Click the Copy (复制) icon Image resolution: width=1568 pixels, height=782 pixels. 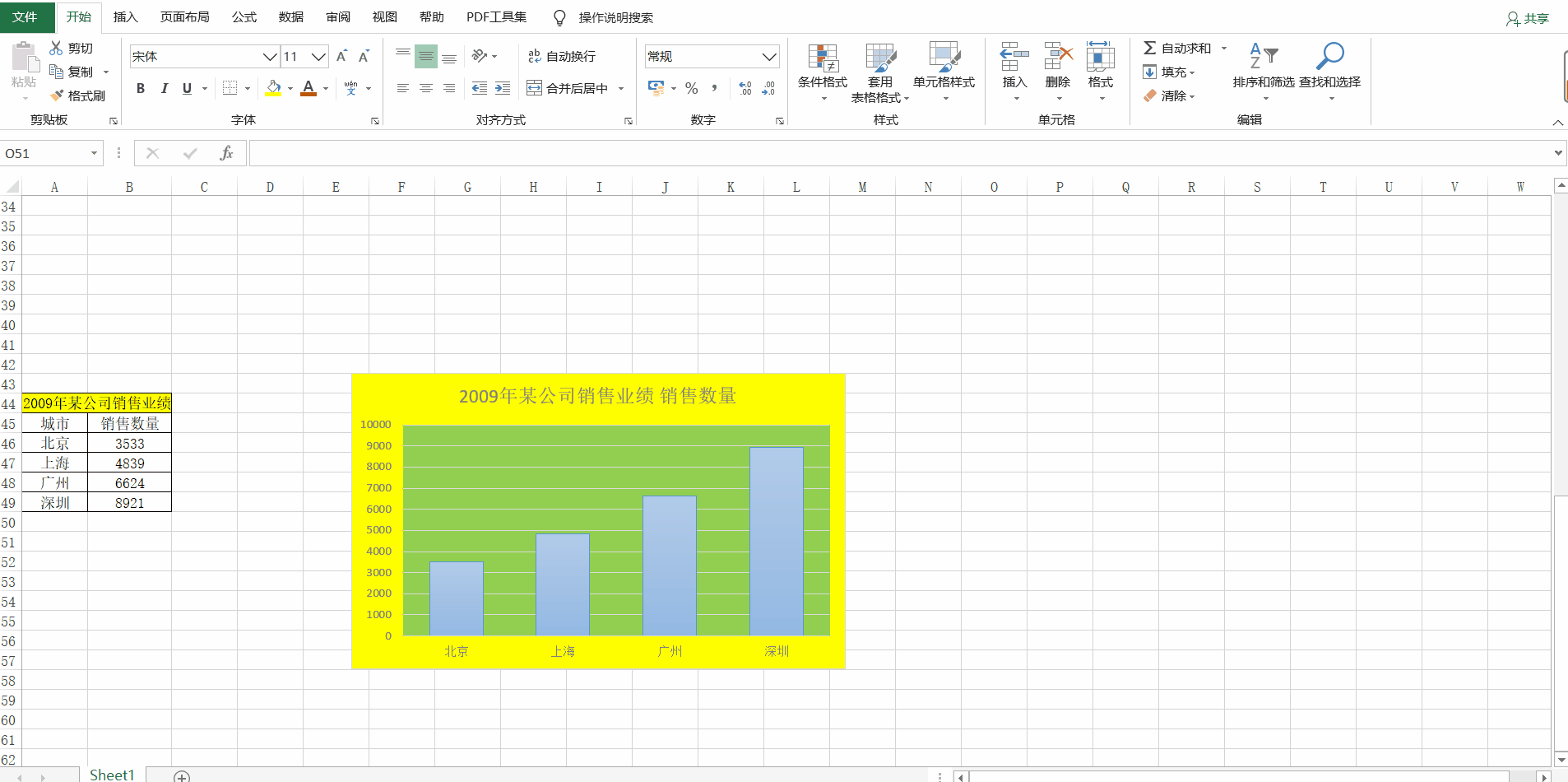click(56, 72)
